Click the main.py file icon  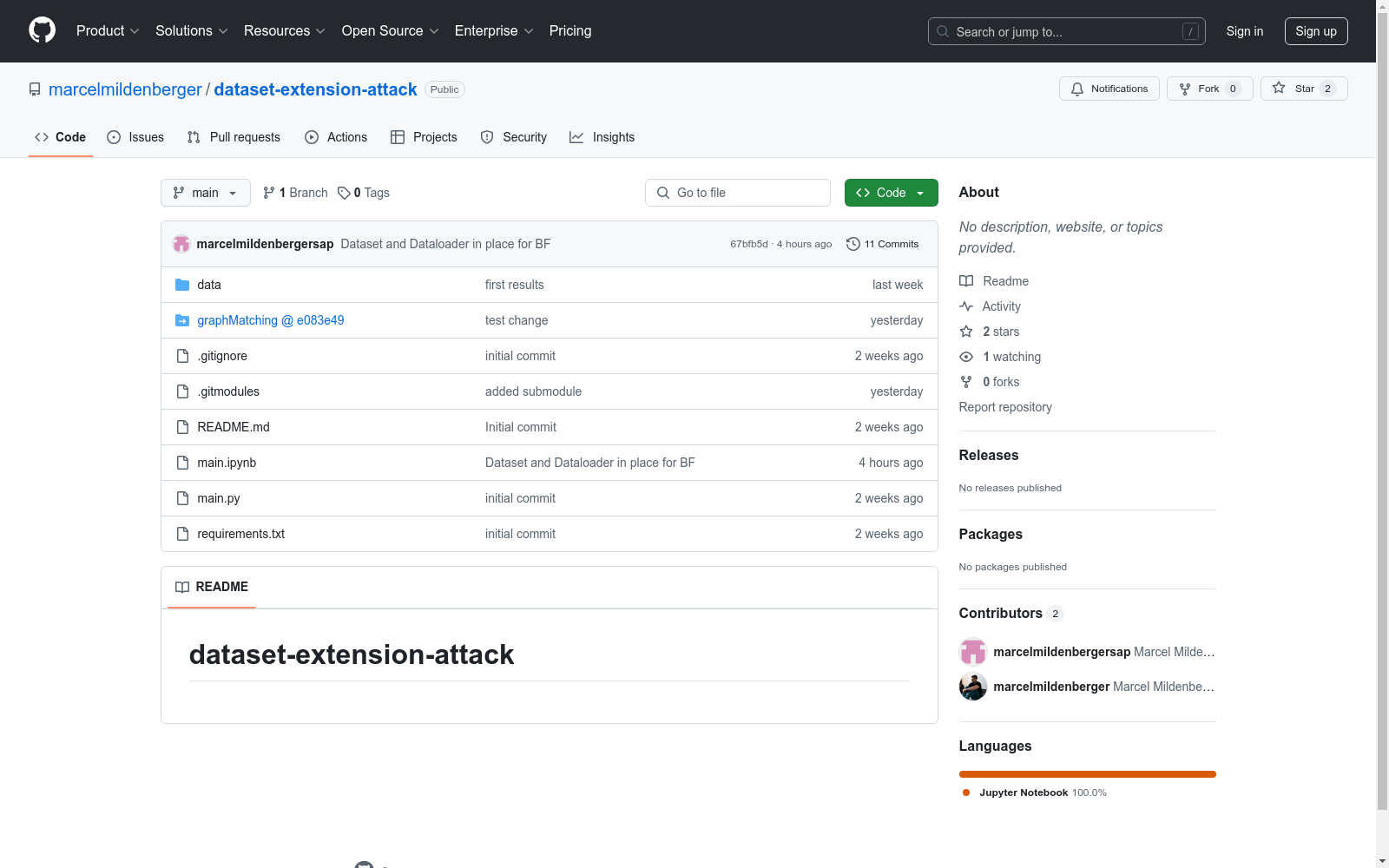point(182,498)
